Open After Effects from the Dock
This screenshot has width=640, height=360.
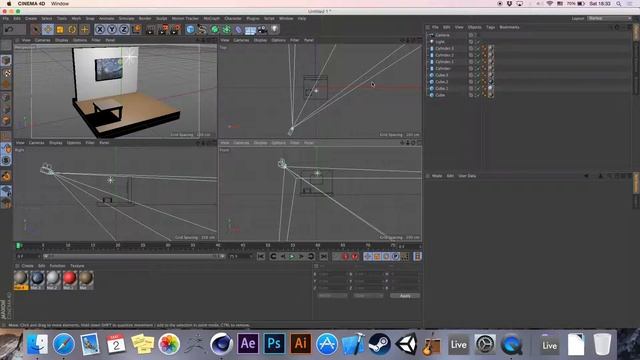tap(248, 344)
